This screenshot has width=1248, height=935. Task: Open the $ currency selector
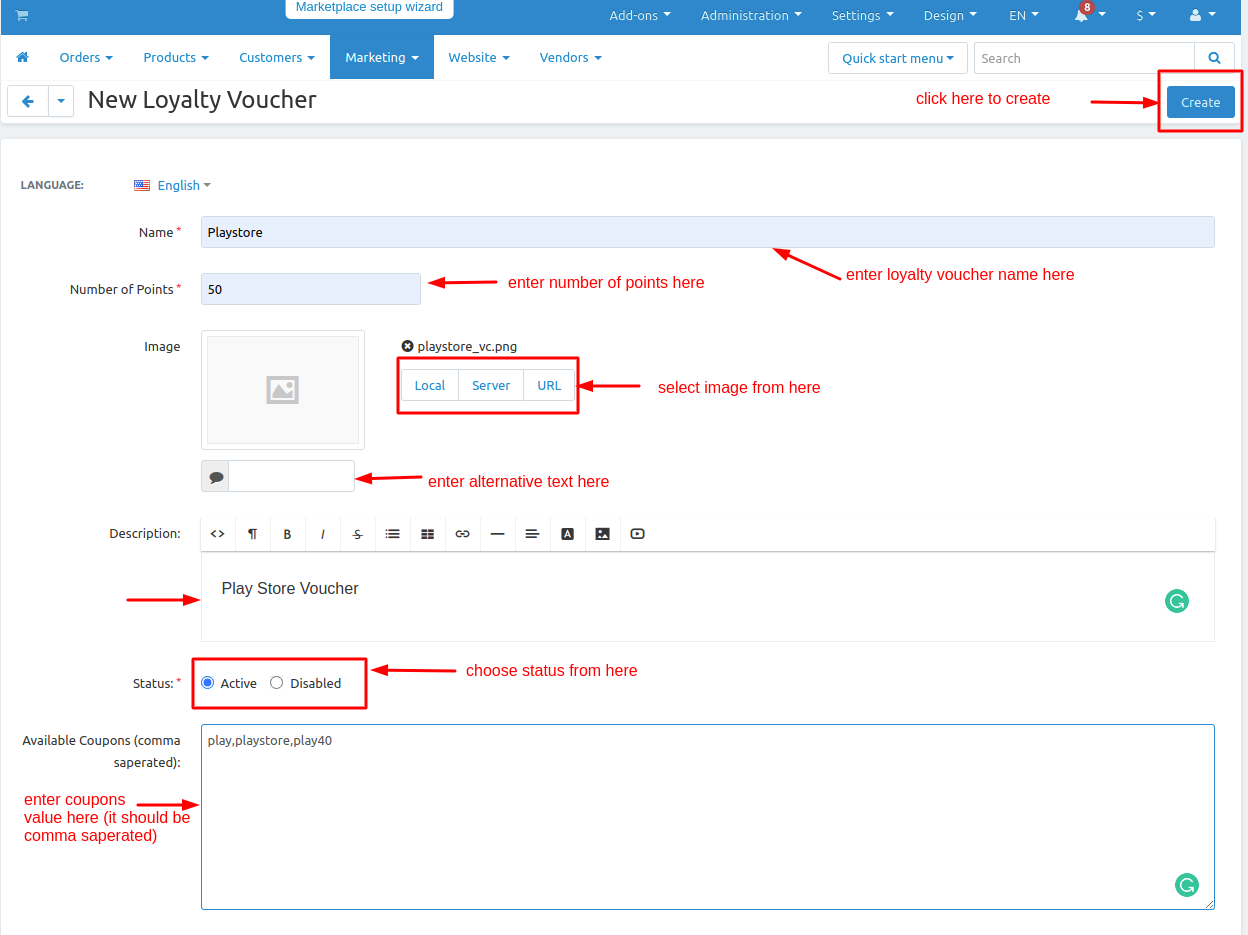(1146, 15)
